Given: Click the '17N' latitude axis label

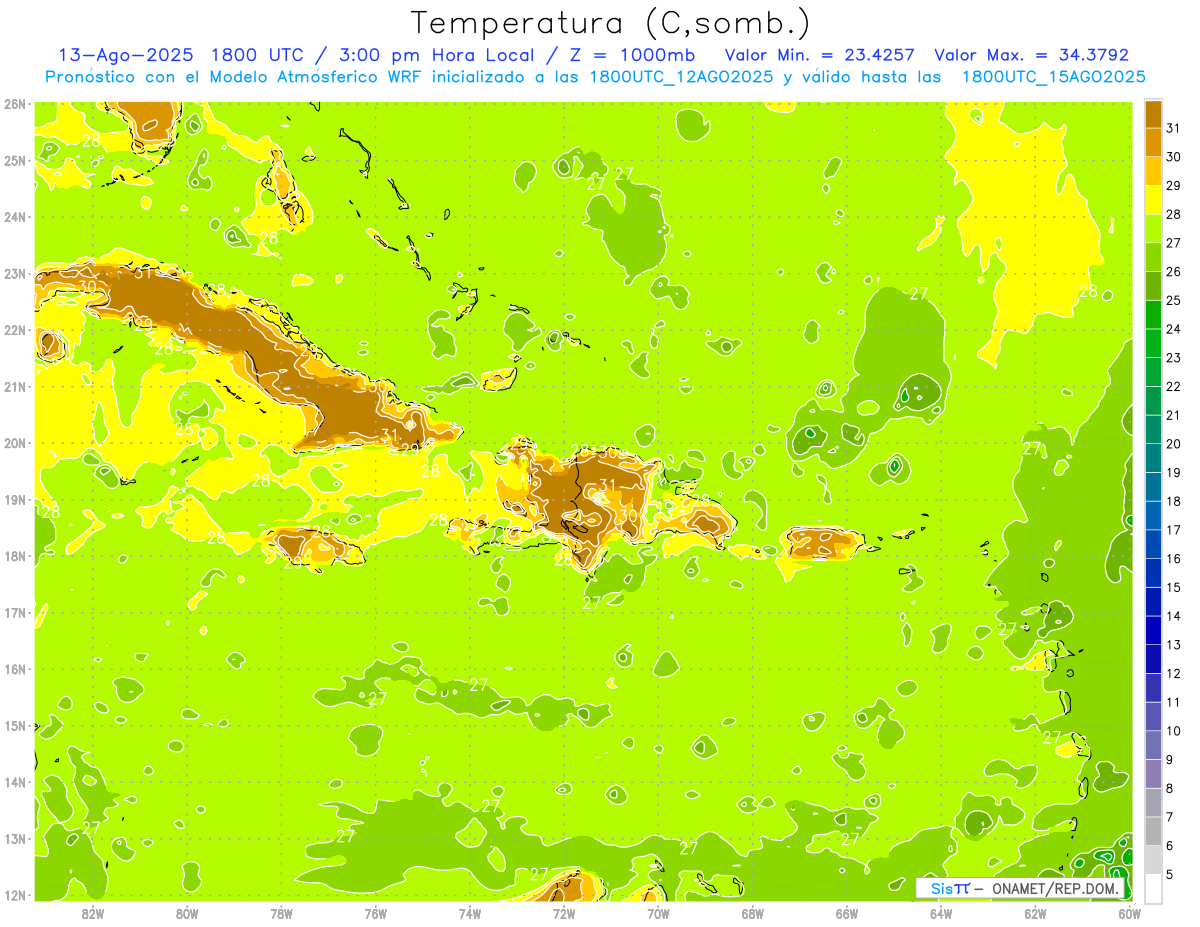Looking at the screenshot, I should [15, 613].
